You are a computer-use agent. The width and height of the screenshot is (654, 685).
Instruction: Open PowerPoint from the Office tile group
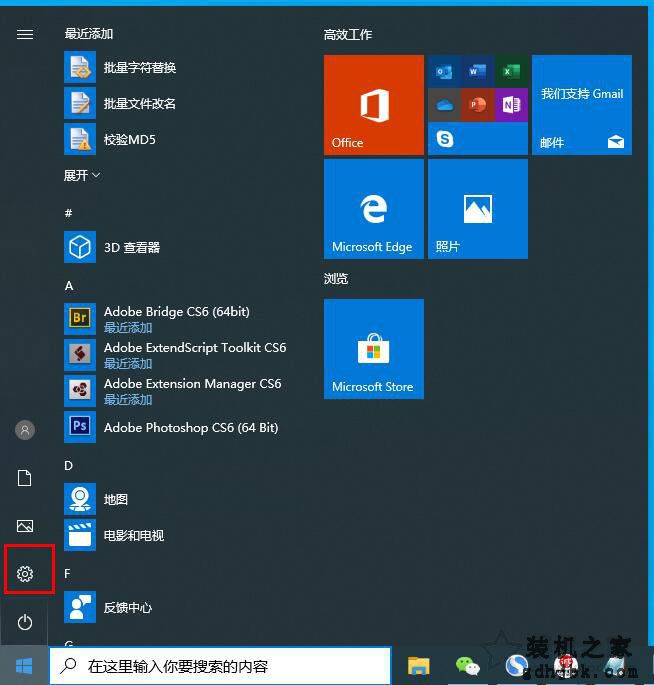click(477, 105)
